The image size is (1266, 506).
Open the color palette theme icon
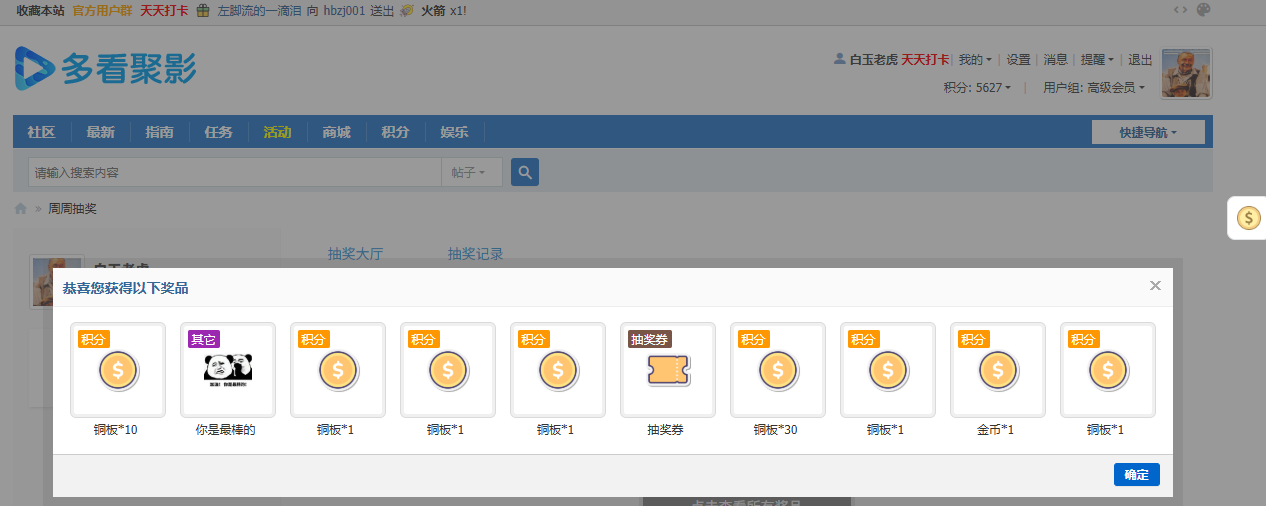[1204, 10]
